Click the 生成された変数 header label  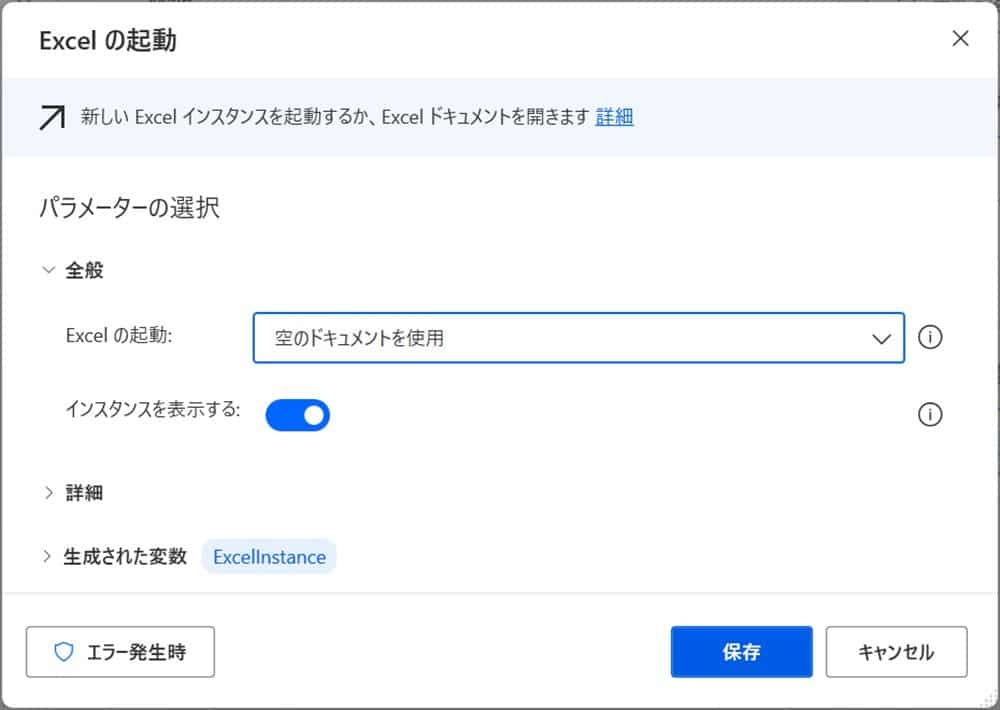click(x=125, y=557)
